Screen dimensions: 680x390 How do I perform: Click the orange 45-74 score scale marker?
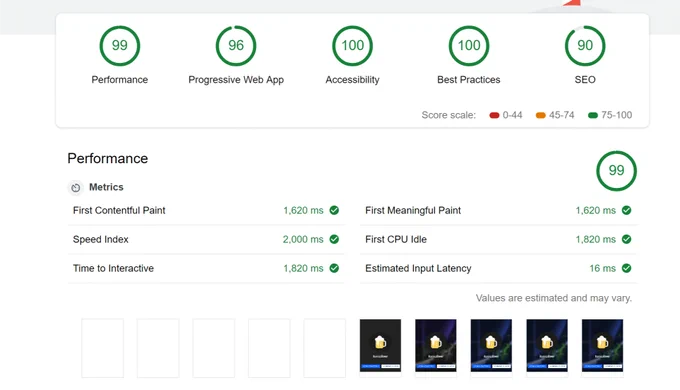click(x=540, y=115)
